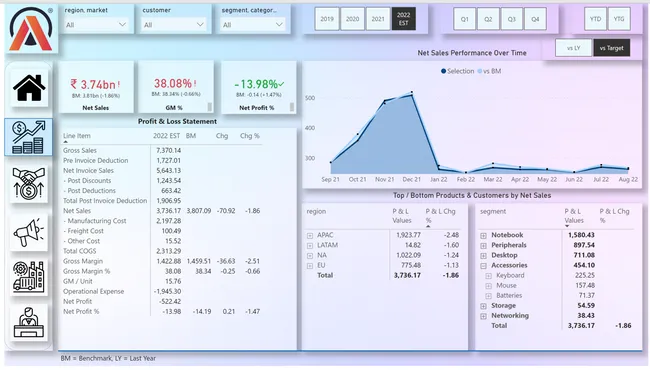The height and width of the screenshot is (370, 650).
Task: Click the vs BM legend item
Action: pyautogui.click(x=489, y=71)
